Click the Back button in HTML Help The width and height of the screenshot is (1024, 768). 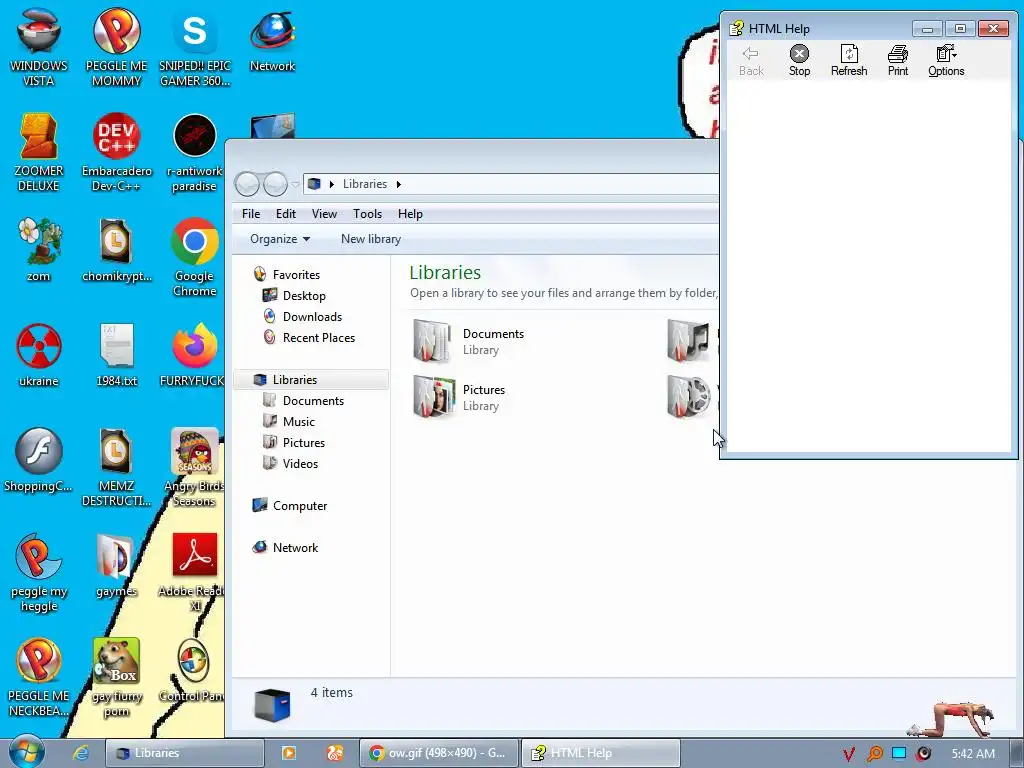point(751,61)
